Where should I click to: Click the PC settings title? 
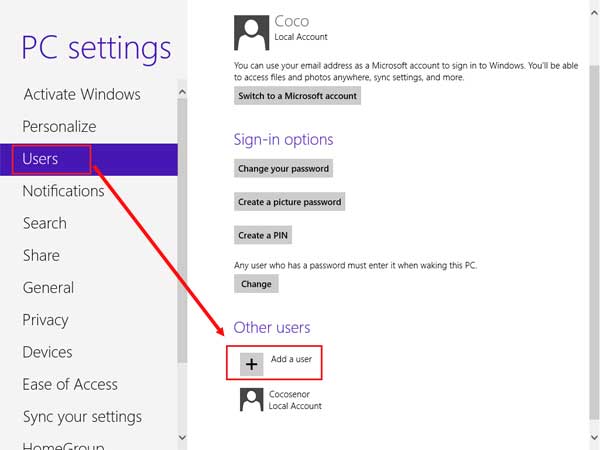[96, 49]
